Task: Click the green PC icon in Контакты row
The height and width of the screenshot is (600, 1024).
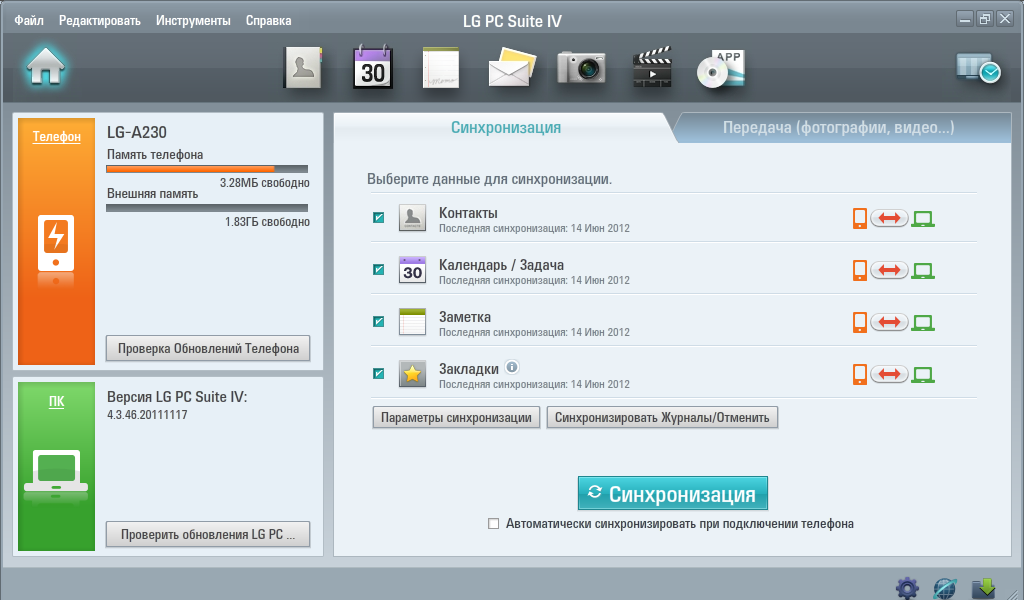Action: coord(923,219)
